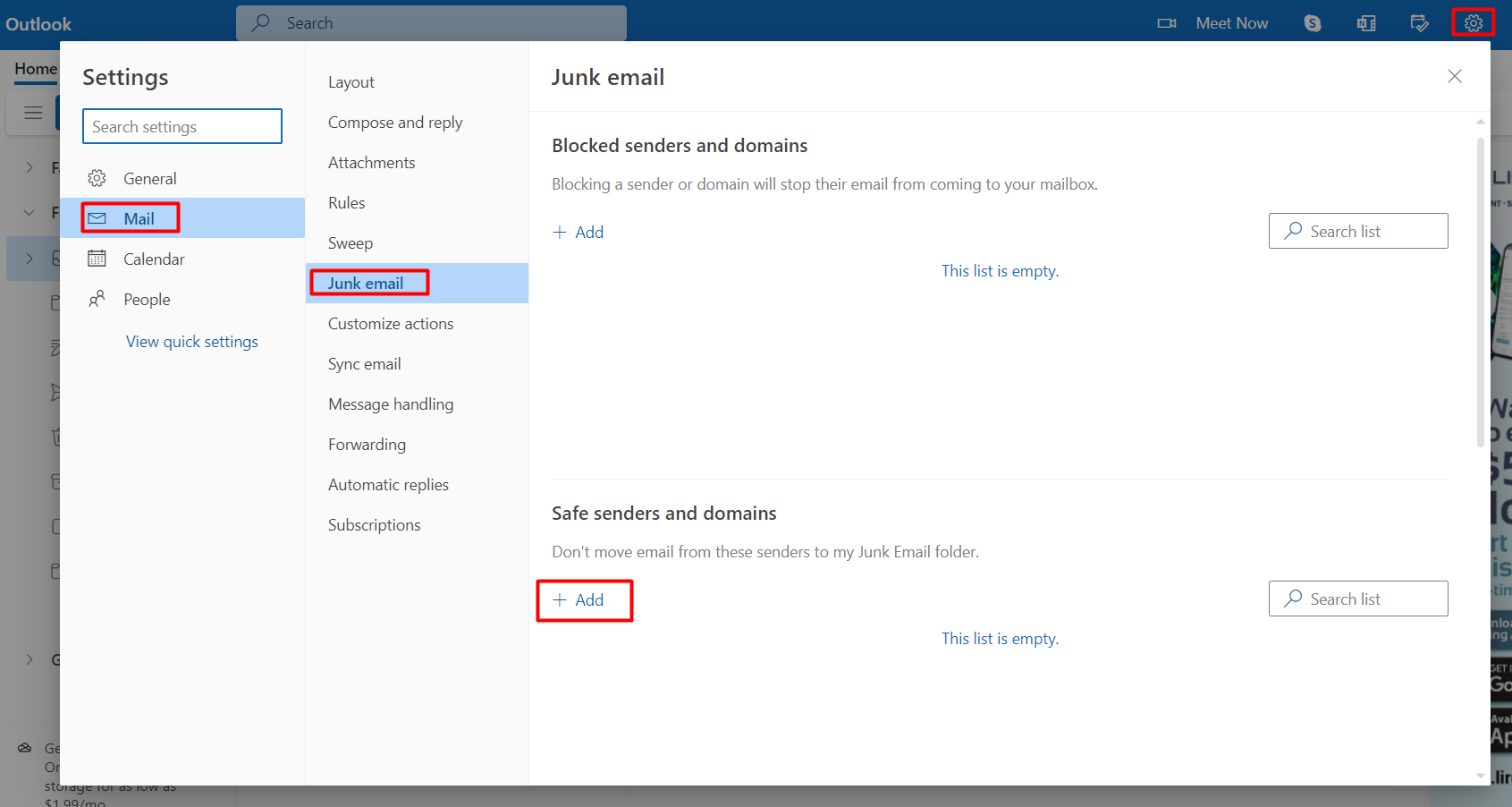Viewport: 1512px width, 807px height.
Task: Open Compose and reply settings
Action: click(417, 123)
